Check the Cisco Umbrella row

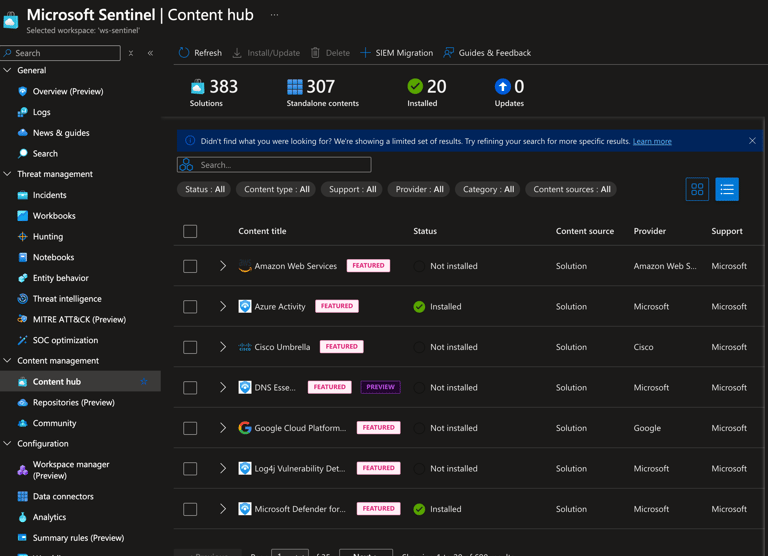pyautogui.click(x=190, y=347)
